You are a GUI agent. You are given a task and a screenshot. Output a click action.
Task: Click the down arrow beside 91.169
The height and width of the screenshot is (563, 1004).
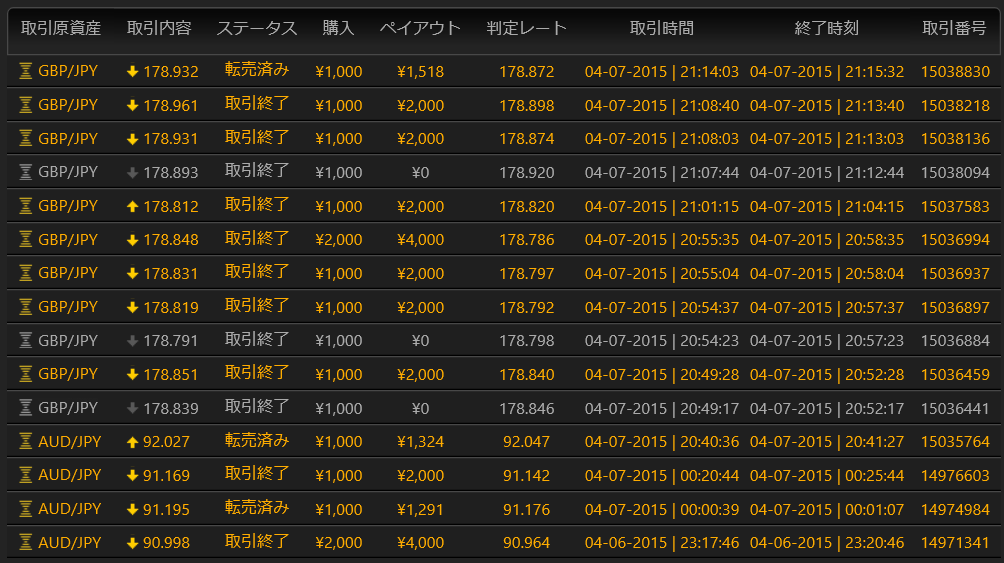coord(132,475)
